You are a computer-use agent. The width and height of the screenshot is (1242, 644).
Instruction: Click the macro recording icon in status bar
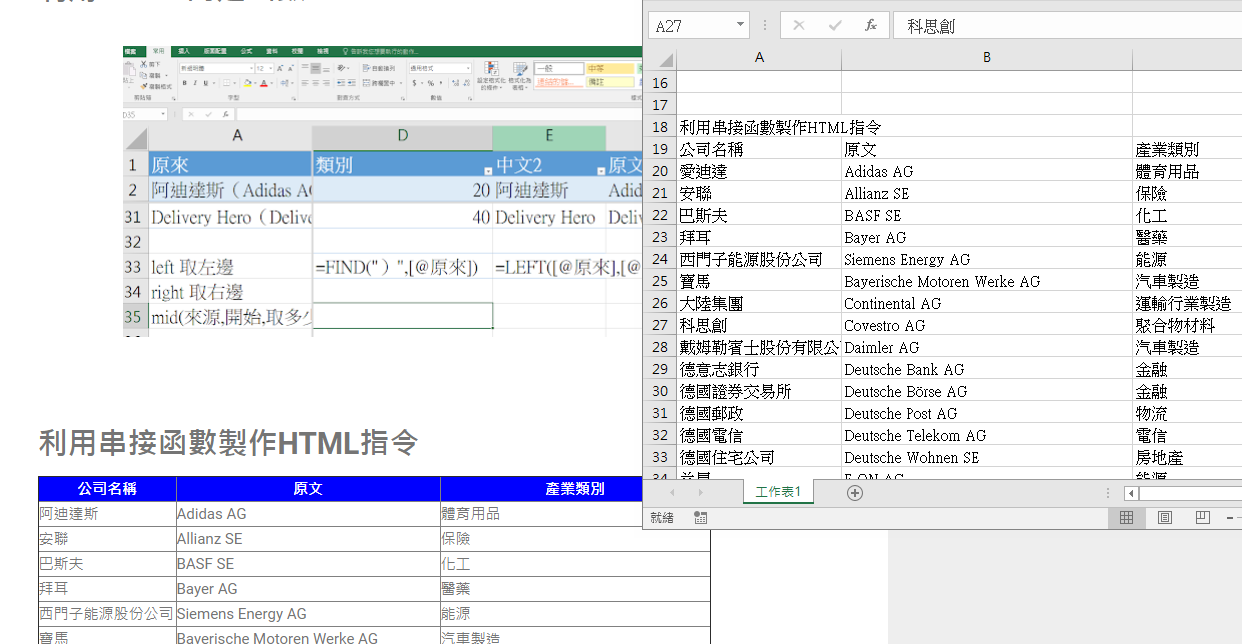[x=700, y=518]
